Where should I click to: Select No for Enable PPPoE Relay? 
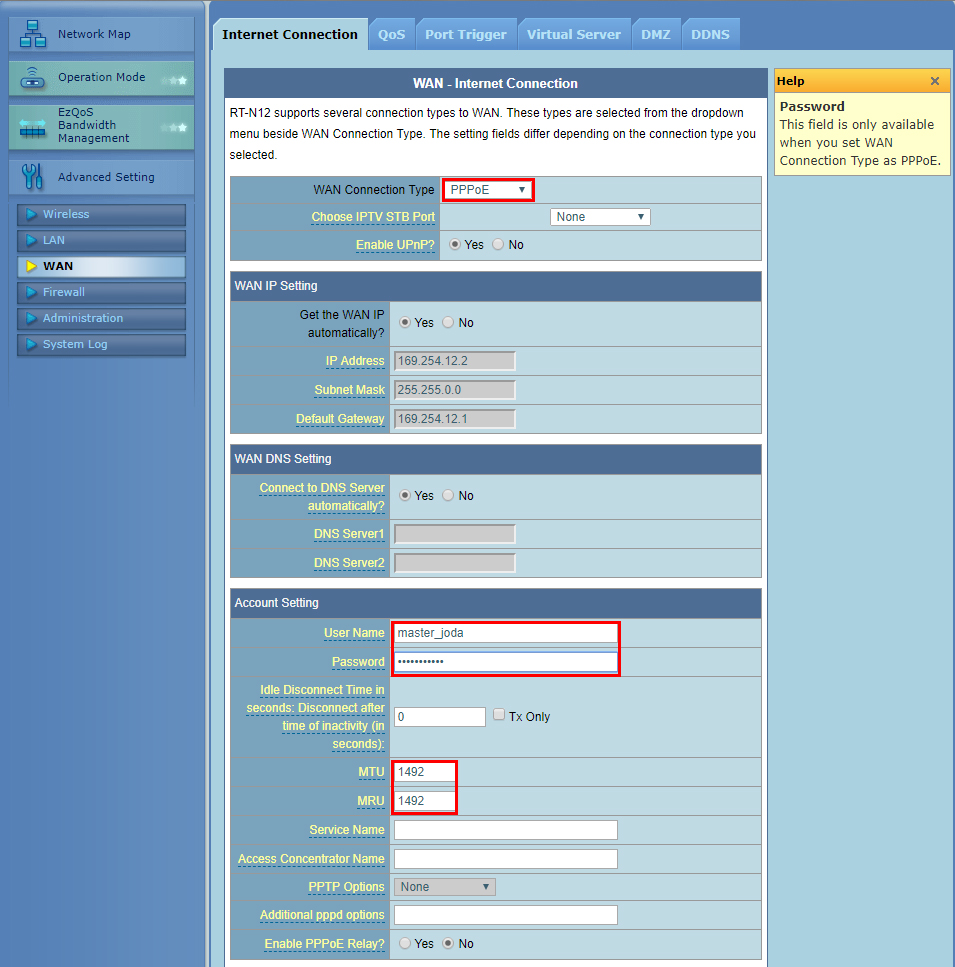[448, 943]
